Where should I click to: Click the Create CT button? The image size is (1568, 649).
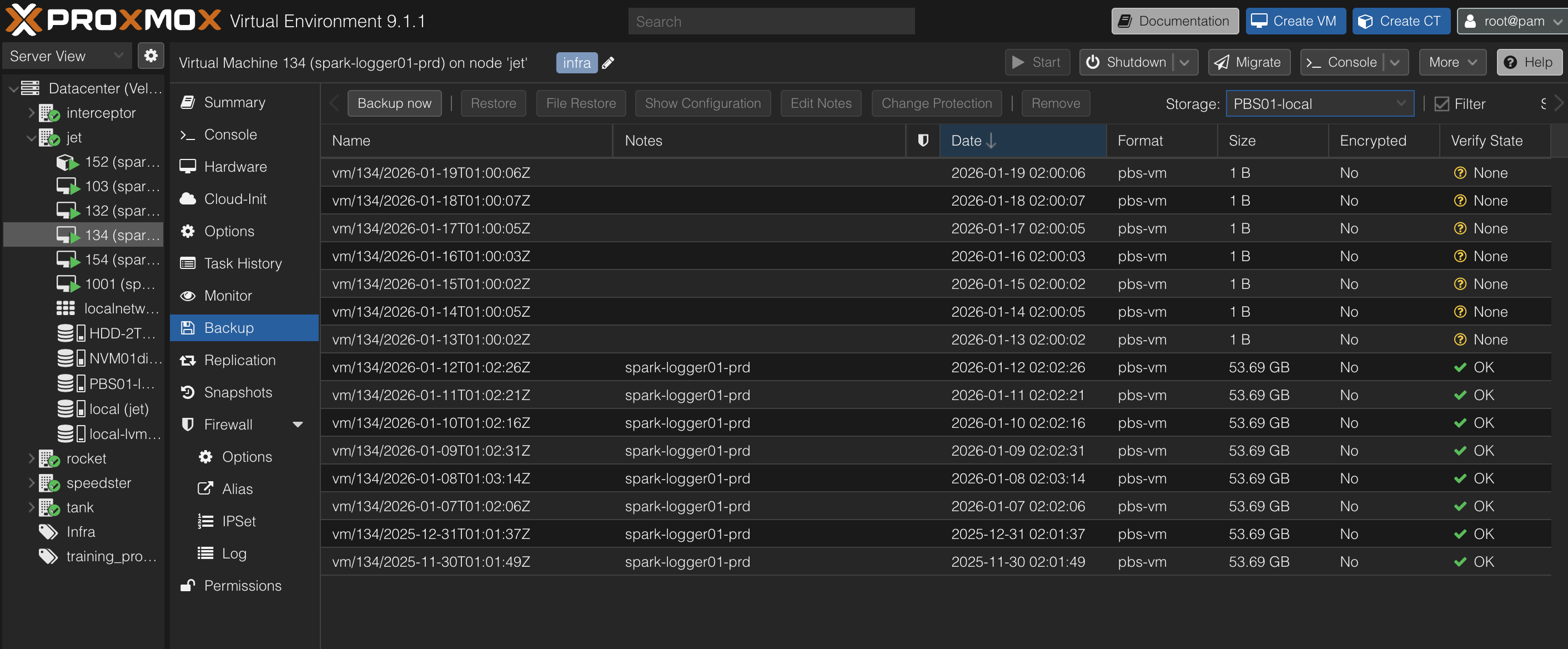click(1401, 21)
